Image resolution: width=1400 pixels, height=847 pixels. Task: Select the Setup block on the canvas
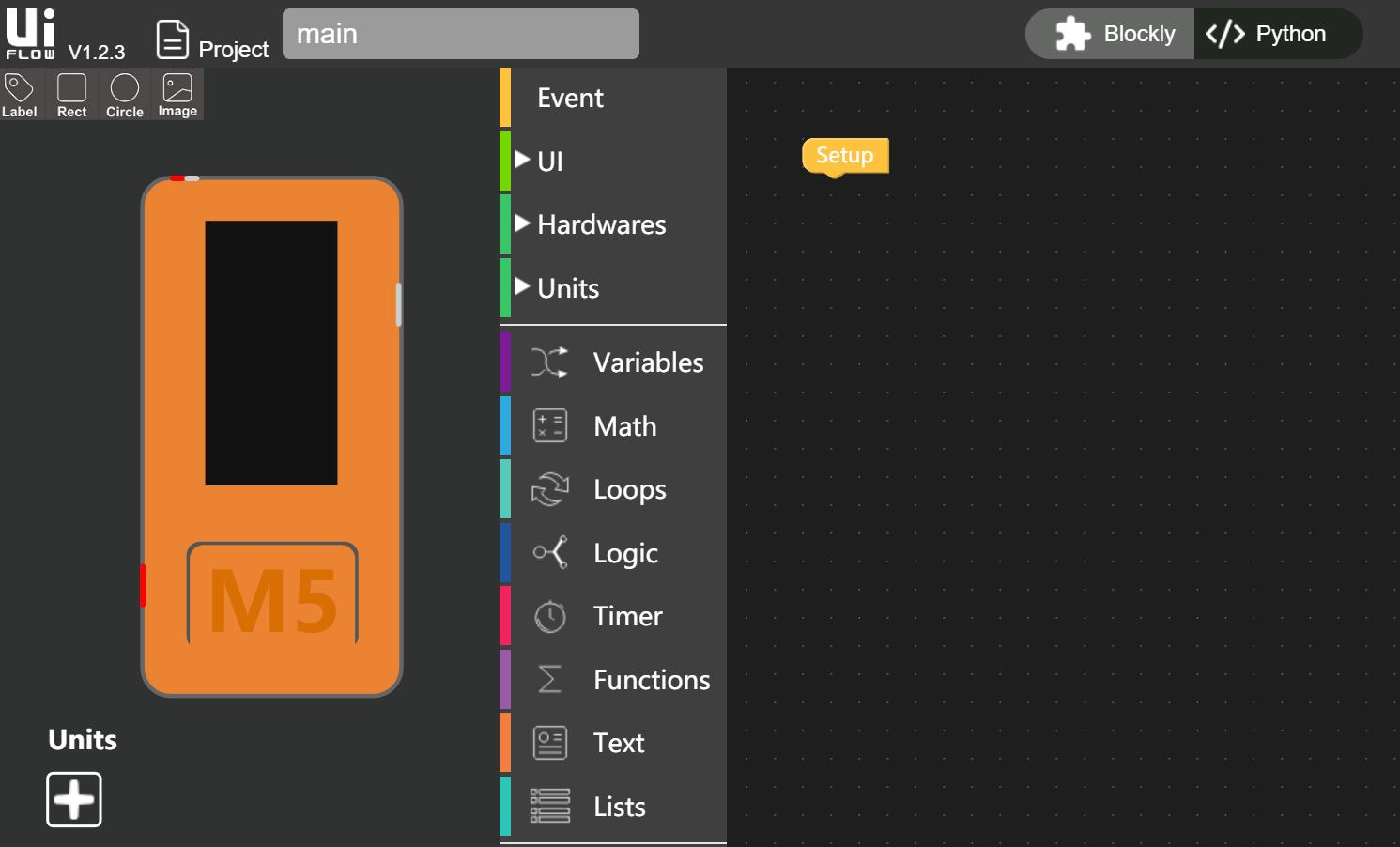click(x=844, y=155)
